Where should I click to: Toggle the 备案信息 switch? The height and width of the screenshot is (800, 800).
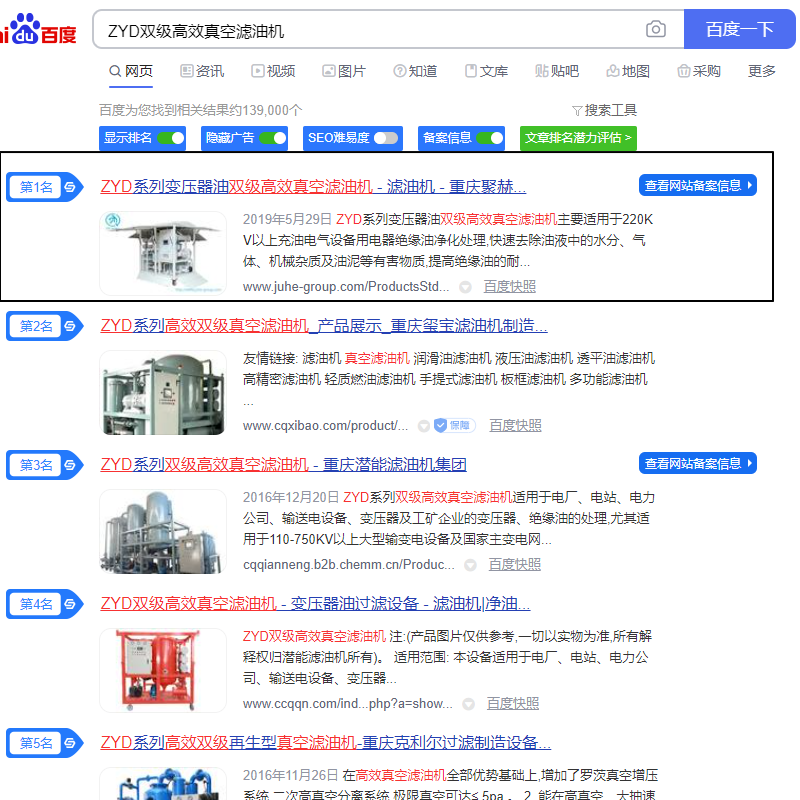coord(490,138)
